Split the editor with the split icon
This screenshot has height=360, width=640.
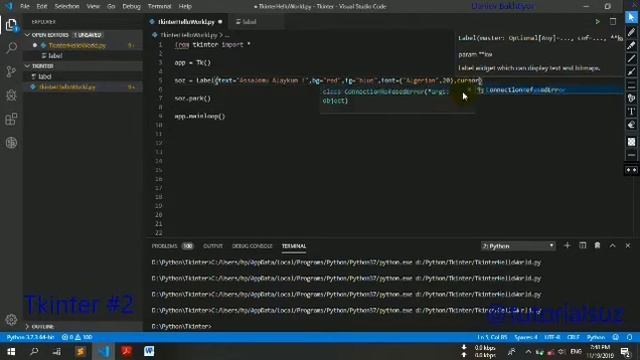(613, 22)
